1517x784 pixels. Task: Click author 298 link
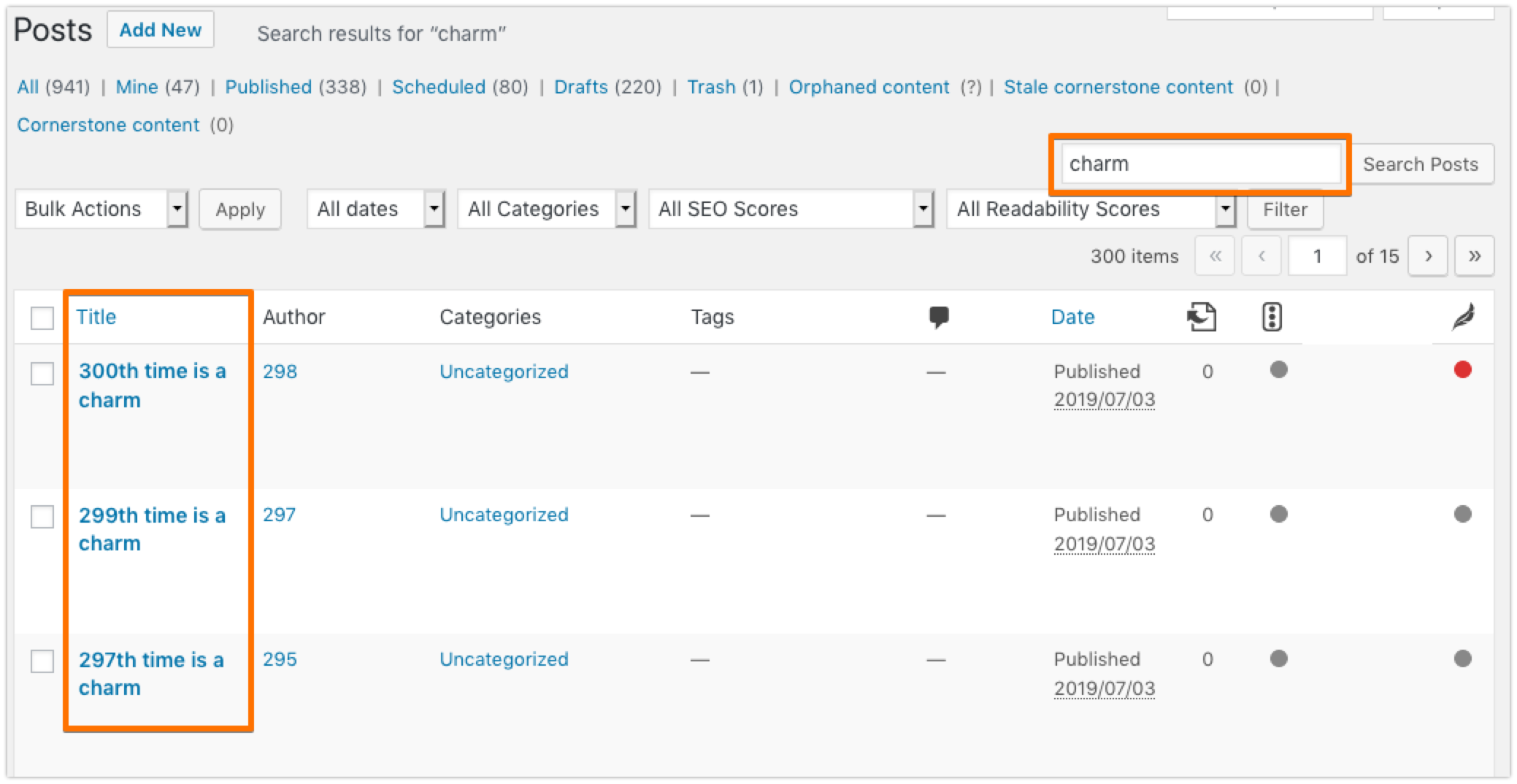(x=280, y=372)
